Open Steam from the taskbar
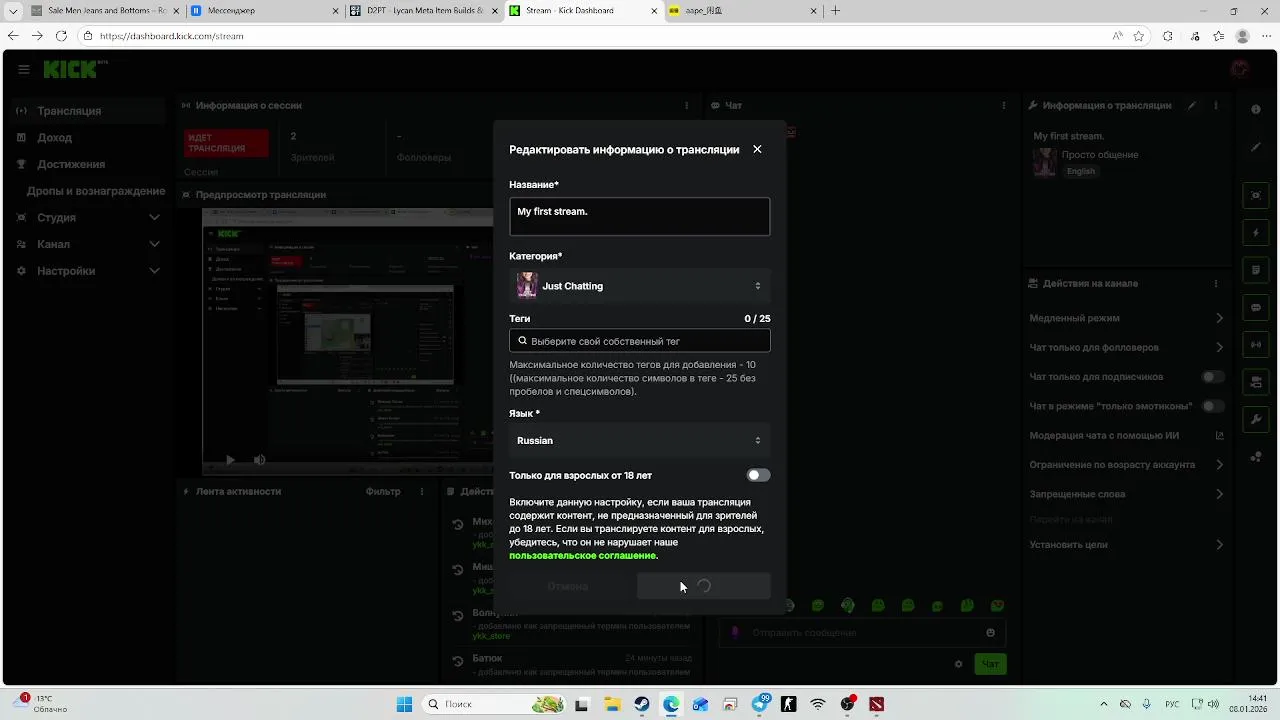 [x=641, y=704]
